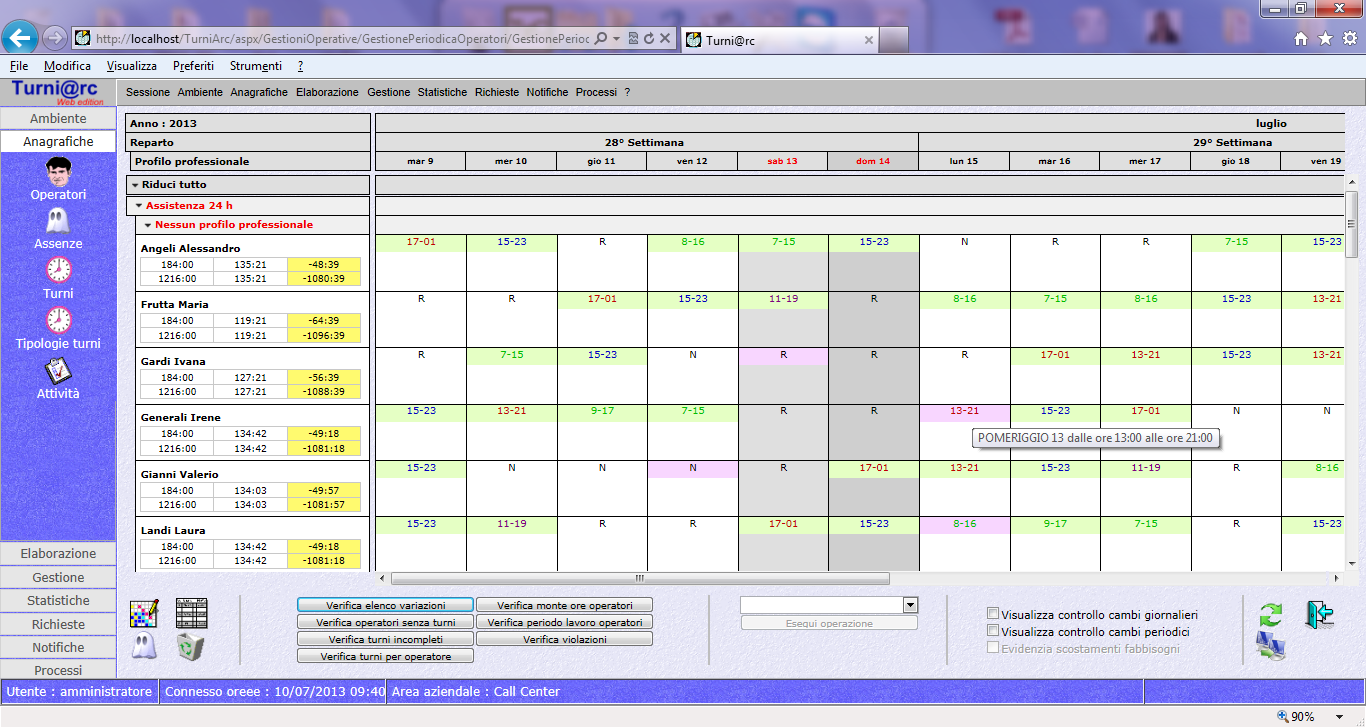The width and height of the screenshot is (1366, 728).
Task: Click the address bar refresh icon
Action: point(648,38)
